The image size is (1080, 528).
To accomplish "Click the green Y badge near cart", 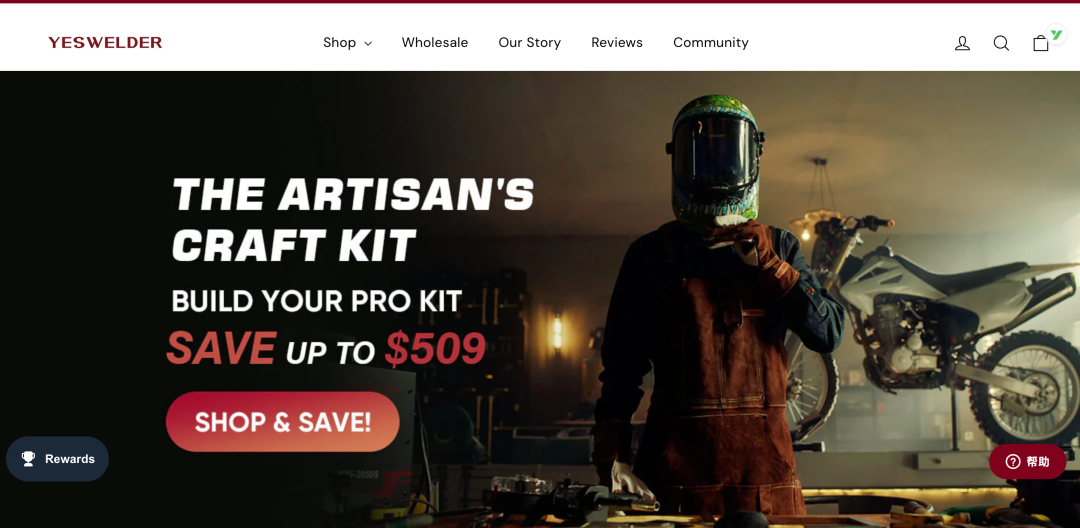I will point(1057,34).
